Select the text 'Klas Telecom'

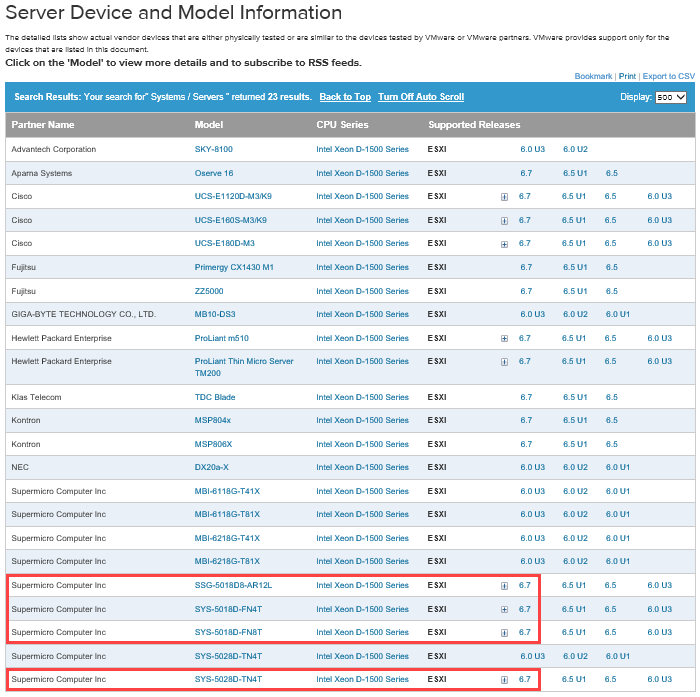[x=36, y=397]
